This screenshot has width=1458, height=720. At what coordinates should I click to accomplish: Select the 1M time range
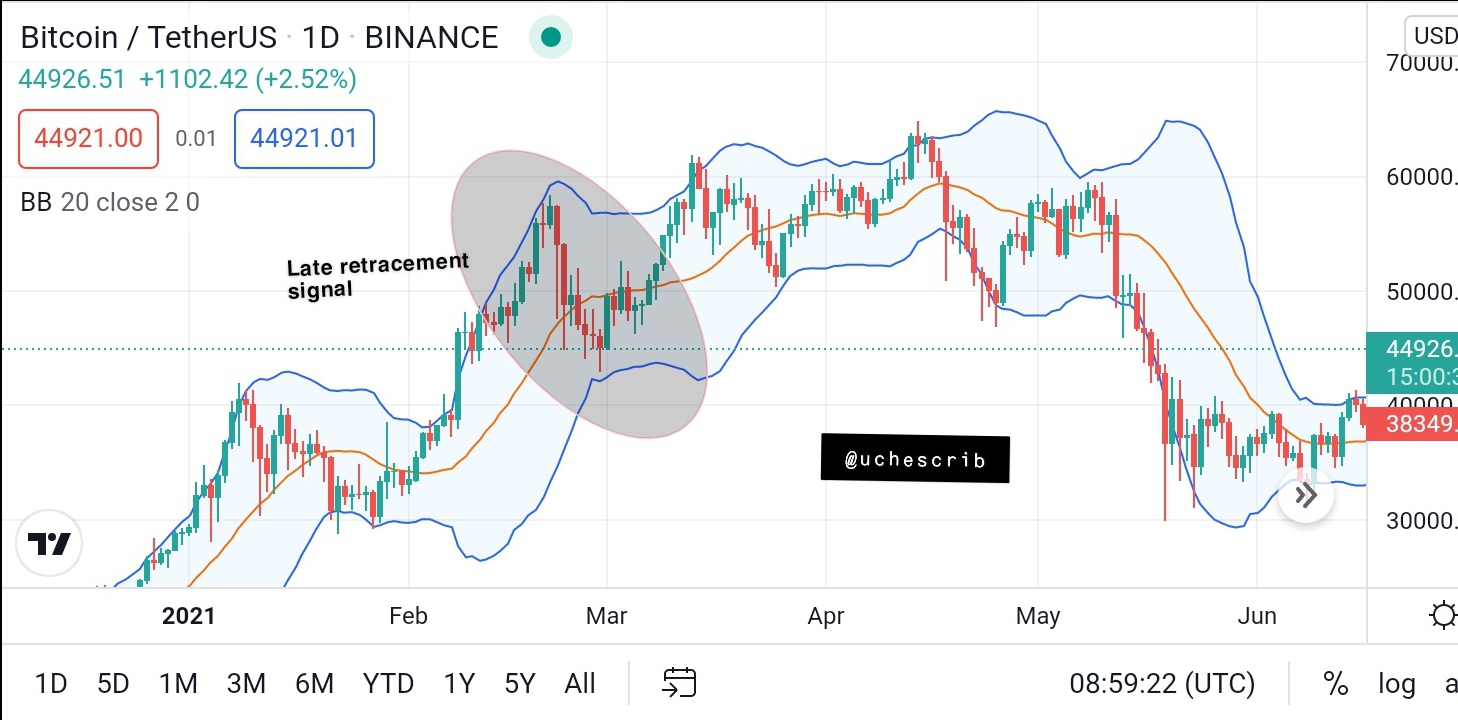coord(178,684)
